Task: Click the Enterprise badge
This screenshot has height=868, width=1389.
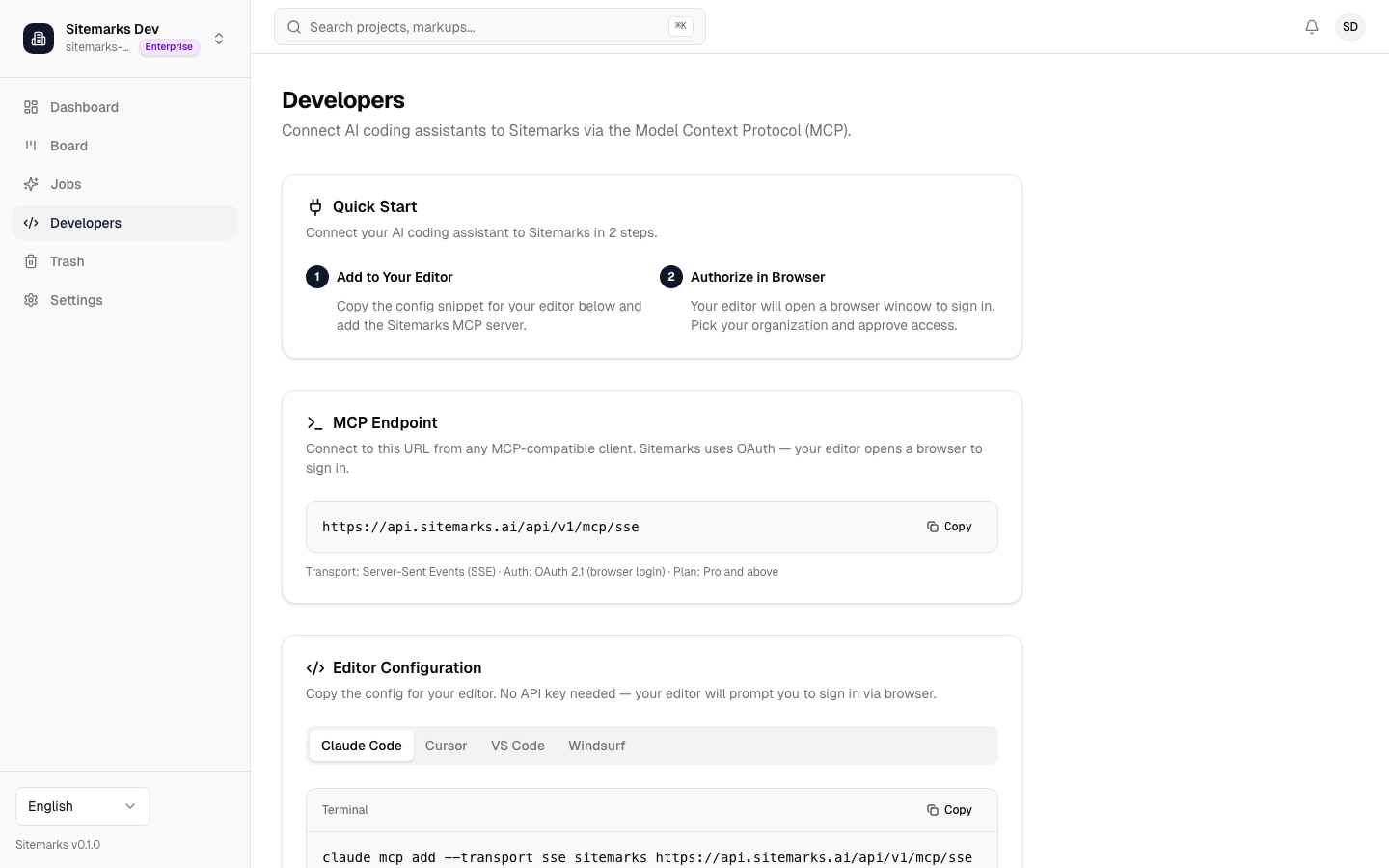Action: tap(169, 46)
